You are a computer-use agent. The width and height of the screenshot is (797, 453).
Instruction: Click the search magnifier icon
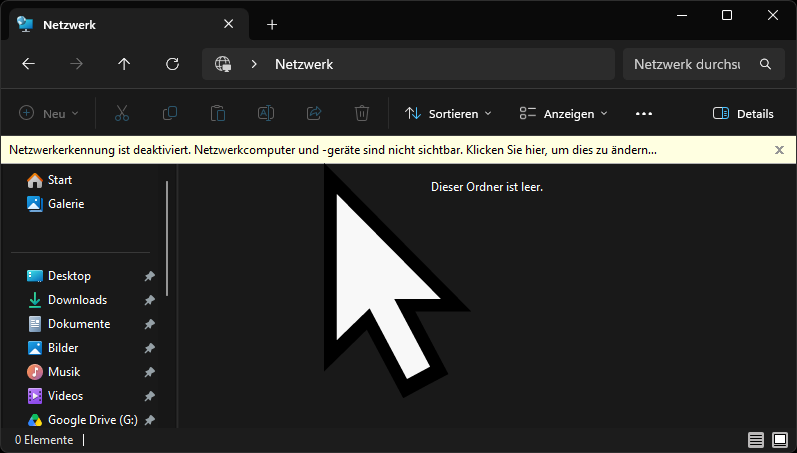765,64
